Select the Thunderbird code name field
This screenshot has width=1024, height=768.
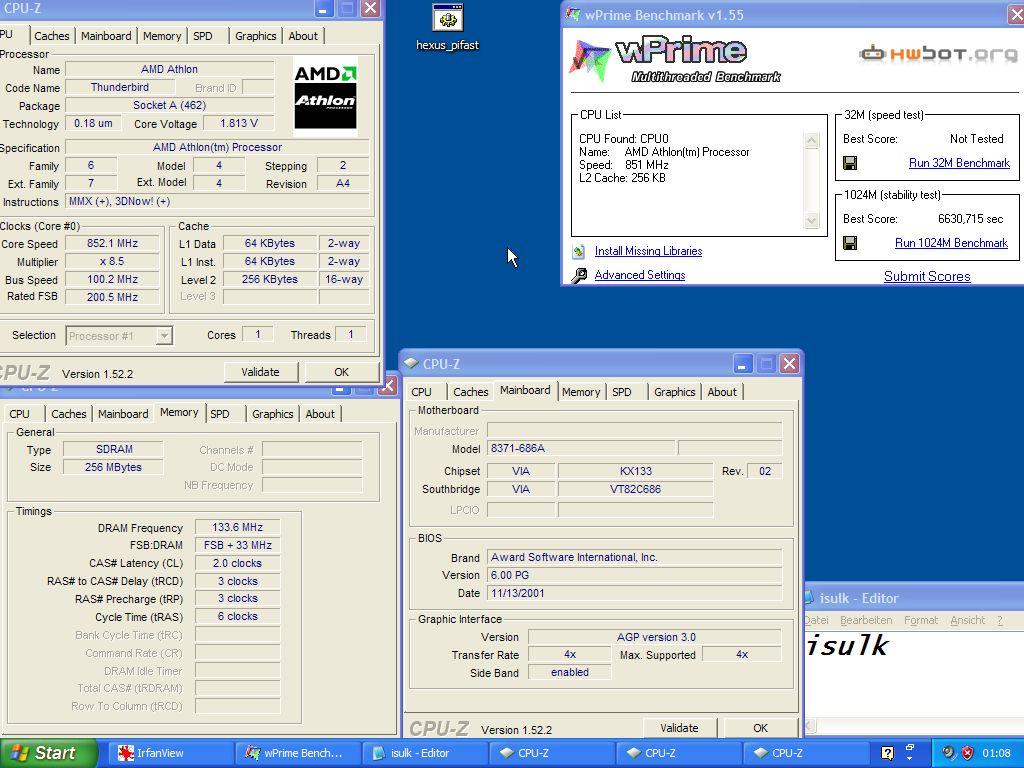pos(120,88)
